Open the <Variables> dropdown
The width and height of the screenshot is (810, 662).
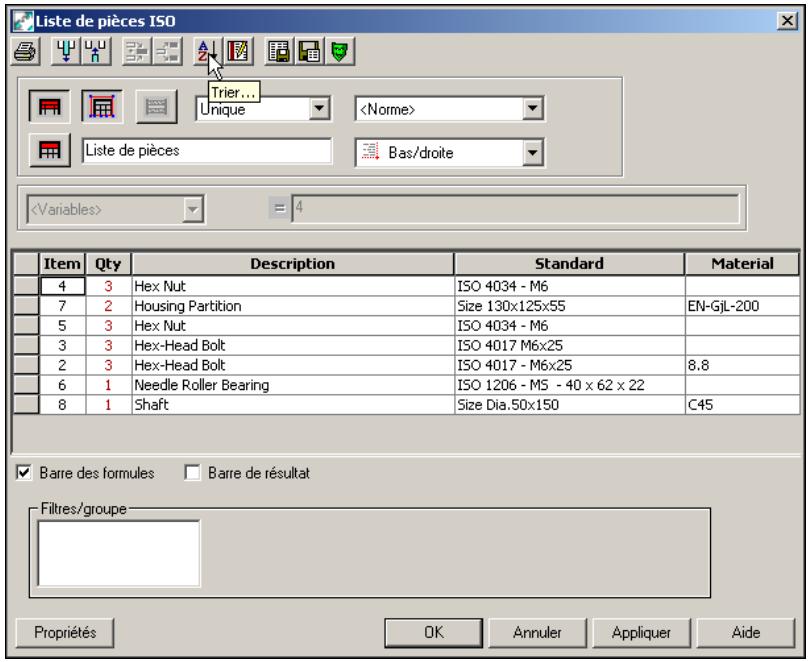[x=193, y=209]
